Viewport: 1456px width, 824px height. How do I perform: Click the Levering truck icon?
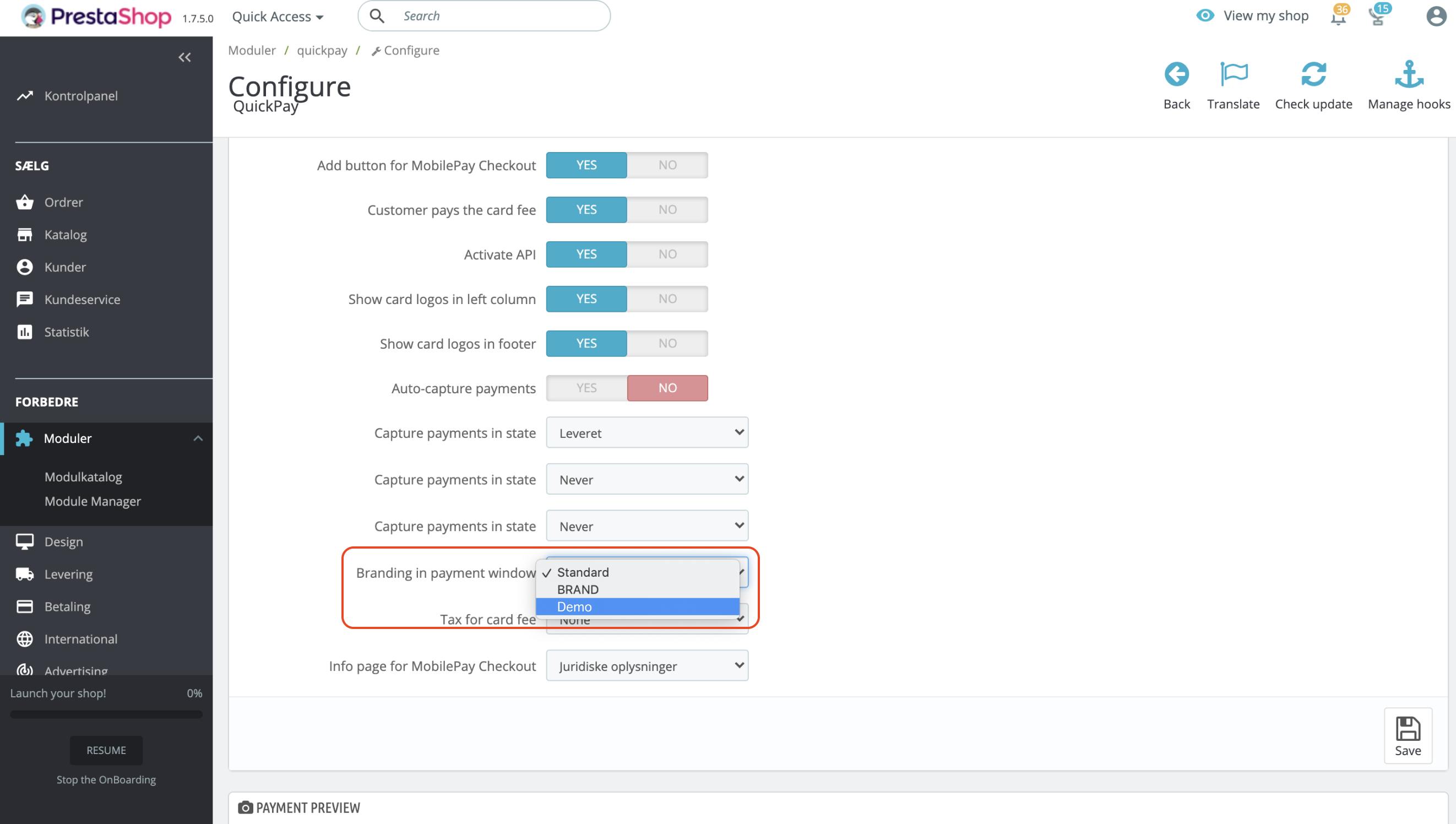(24, 574)
